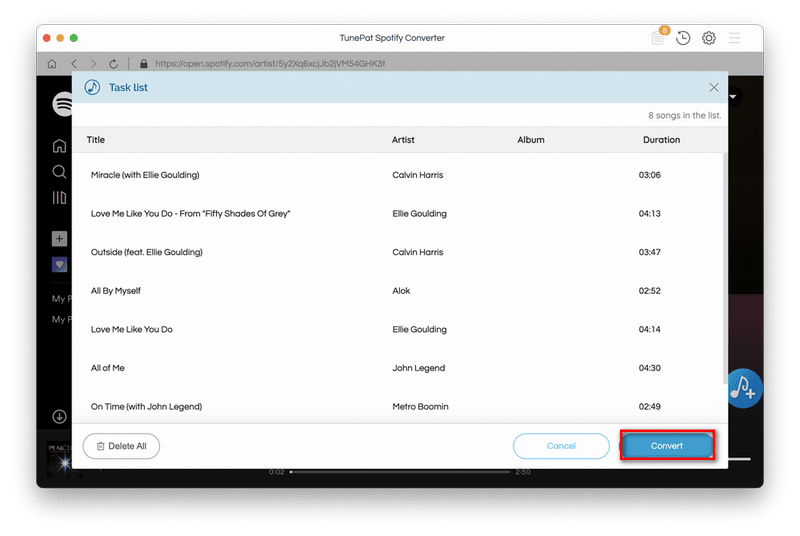Click the Spotify logo in the sidebar
The width and height of the screenshot is (800, 536).
point(62,104)
